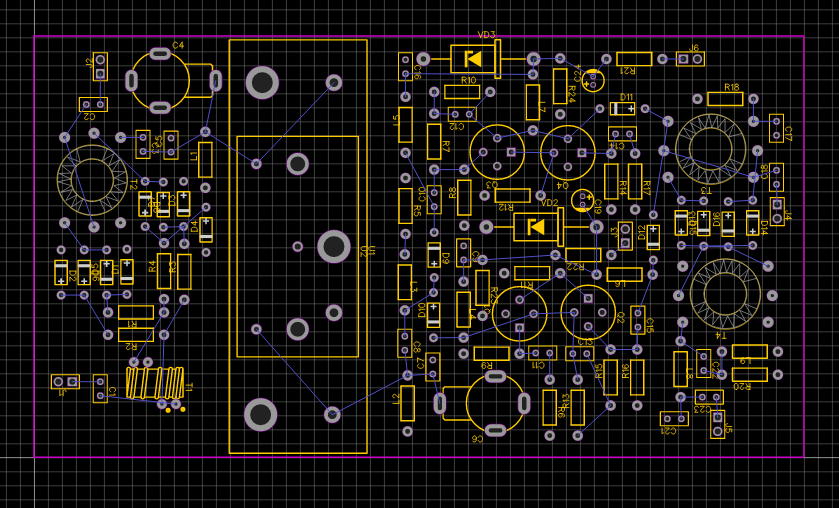Select the T3 toroid transformer
The width and height of the screenshot is (839, 508).
[710, 149]
